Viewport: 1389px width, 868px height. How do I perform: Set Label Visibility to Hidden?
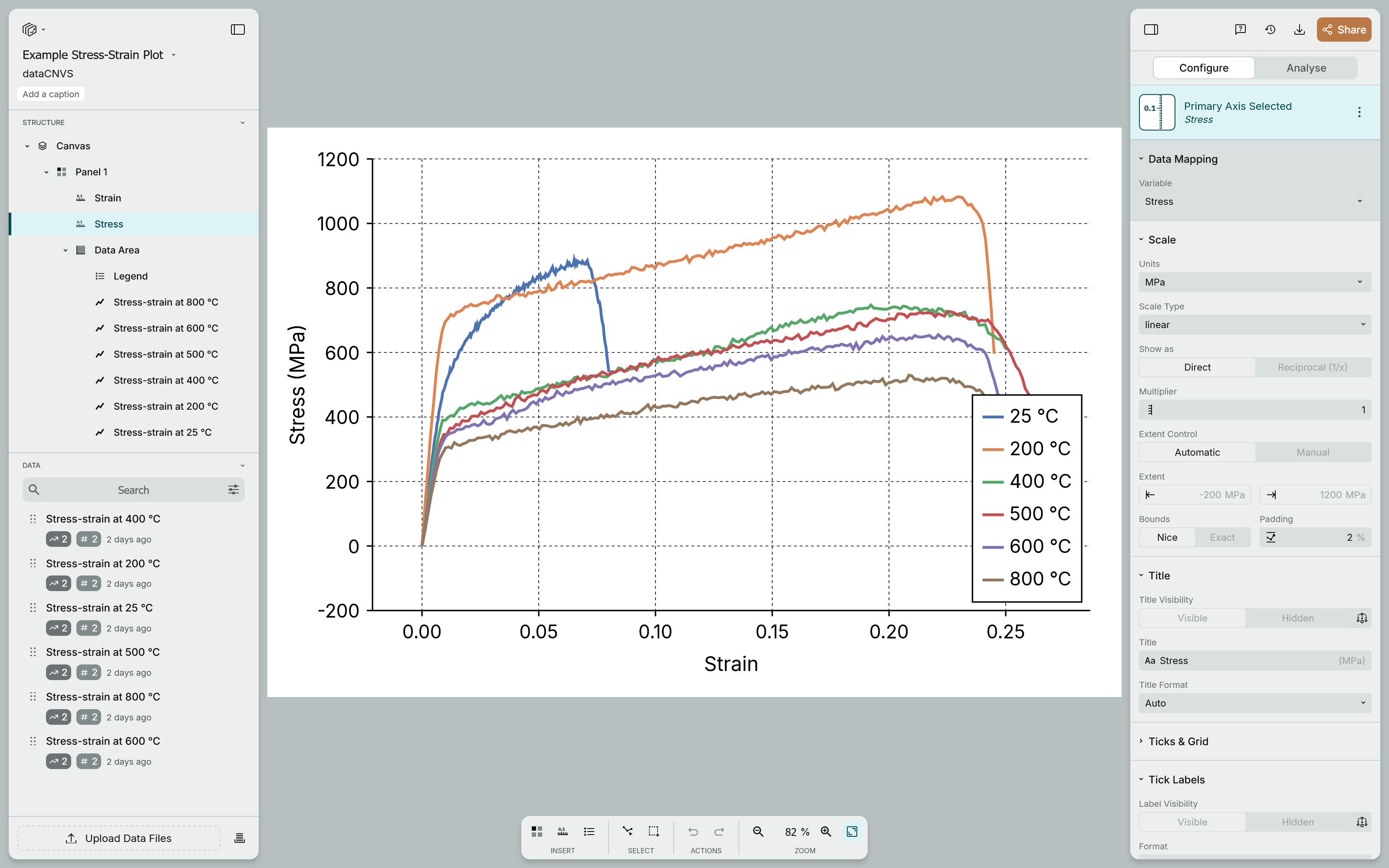pos(1297,822)
